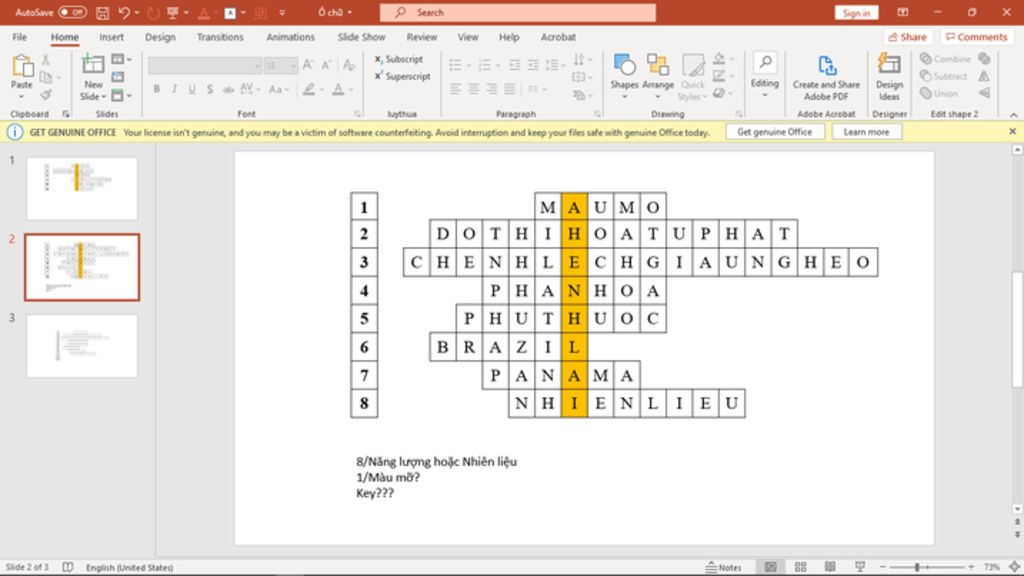Open Design Ideas pane
This screenshot has height=576, width=1024.
[889, 77]
